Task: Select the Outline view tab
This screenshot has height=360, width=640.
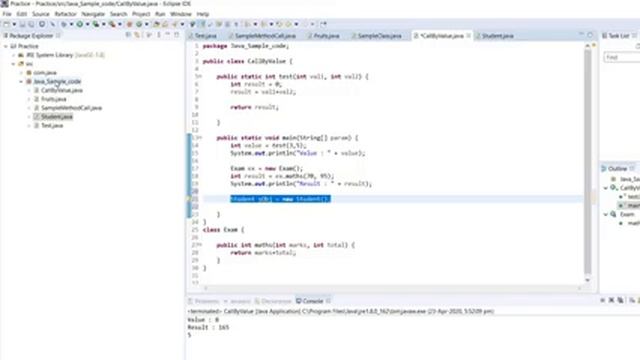Action: point(617,169)
